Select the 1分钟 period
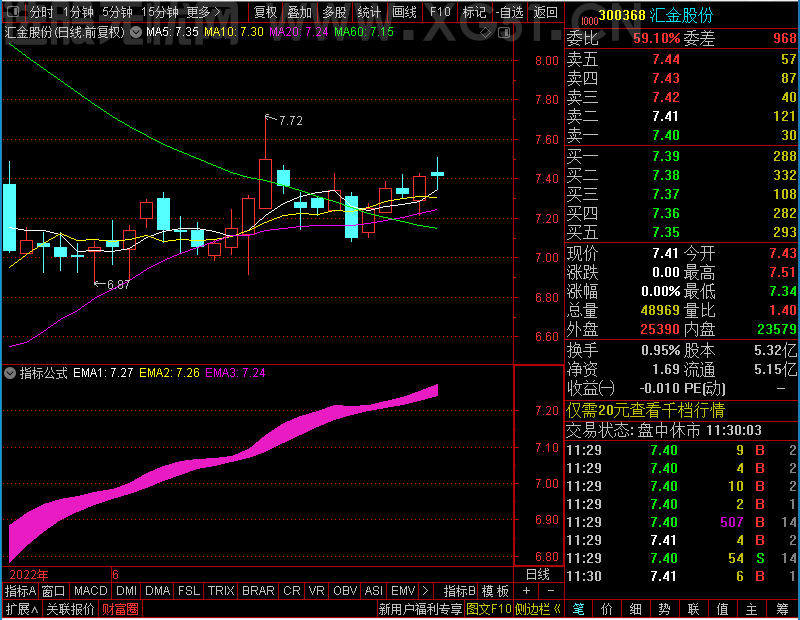The height and width of the screenshot is (620, 800). [78, 12]
